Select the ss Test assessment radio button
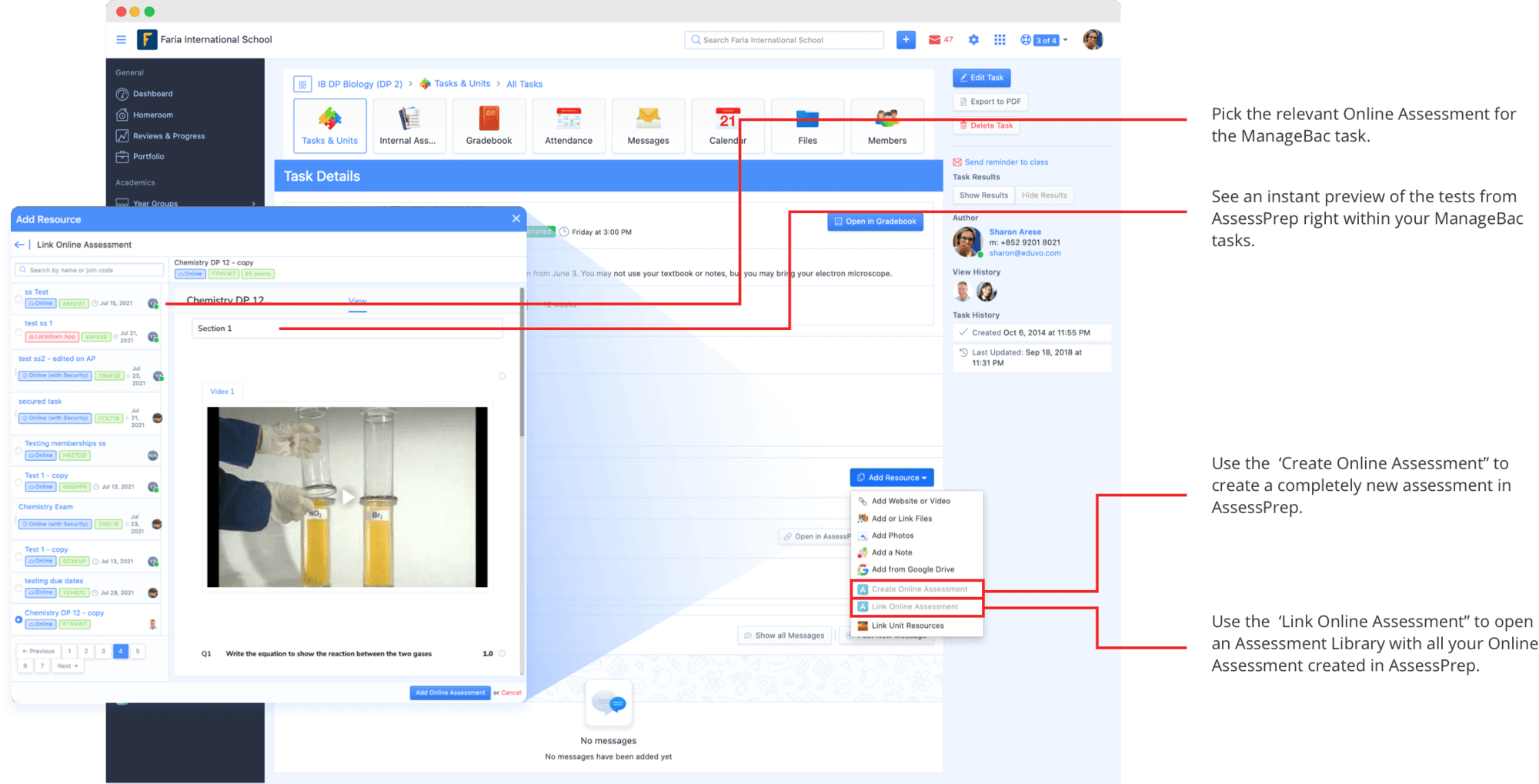 point(19,299)
